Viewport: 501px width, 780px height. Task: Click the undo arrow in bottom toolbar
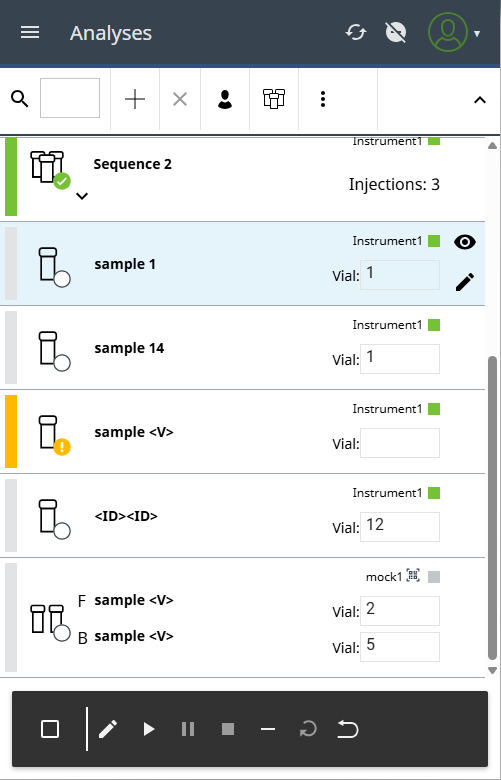pyautogui.click(x=348, y=729)
